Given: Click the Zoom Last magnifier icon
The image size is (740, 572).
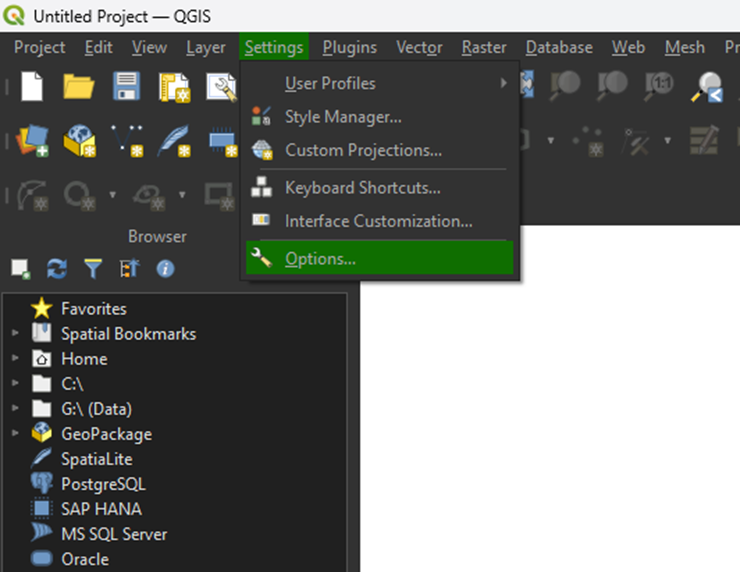Looking at the screenshot, I should click(x=710, y=87).
